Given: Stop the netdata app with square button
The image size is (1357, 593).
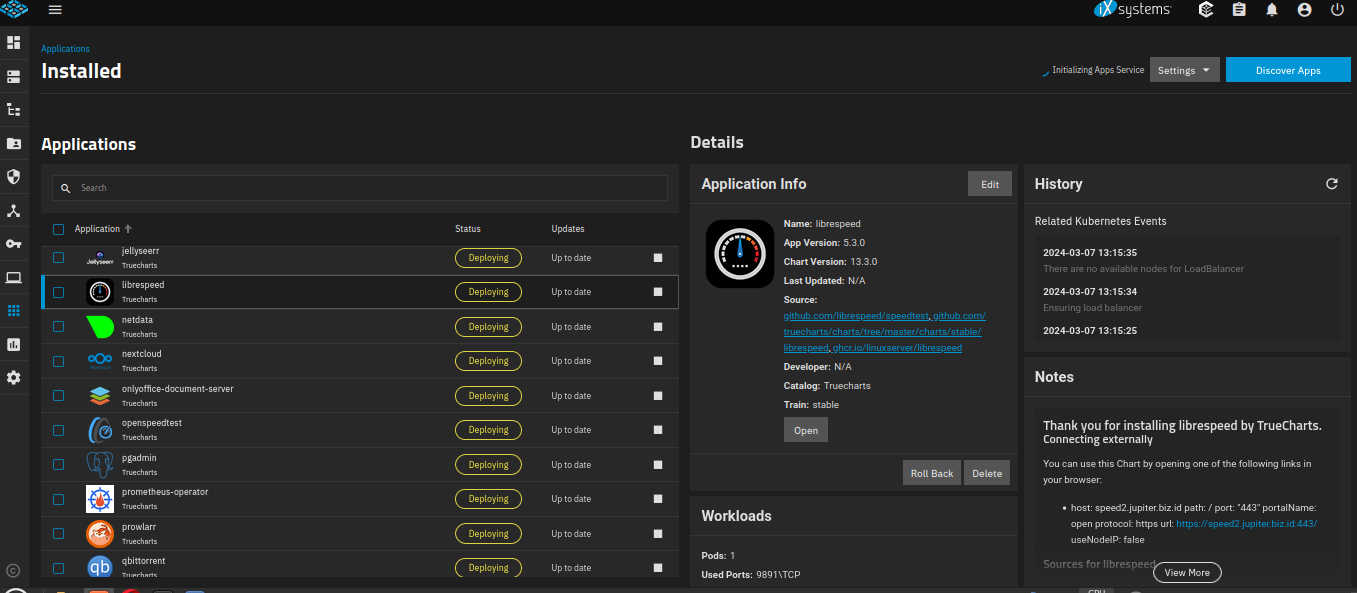Looking at the screenshot, I should click(x=658, y=327).
